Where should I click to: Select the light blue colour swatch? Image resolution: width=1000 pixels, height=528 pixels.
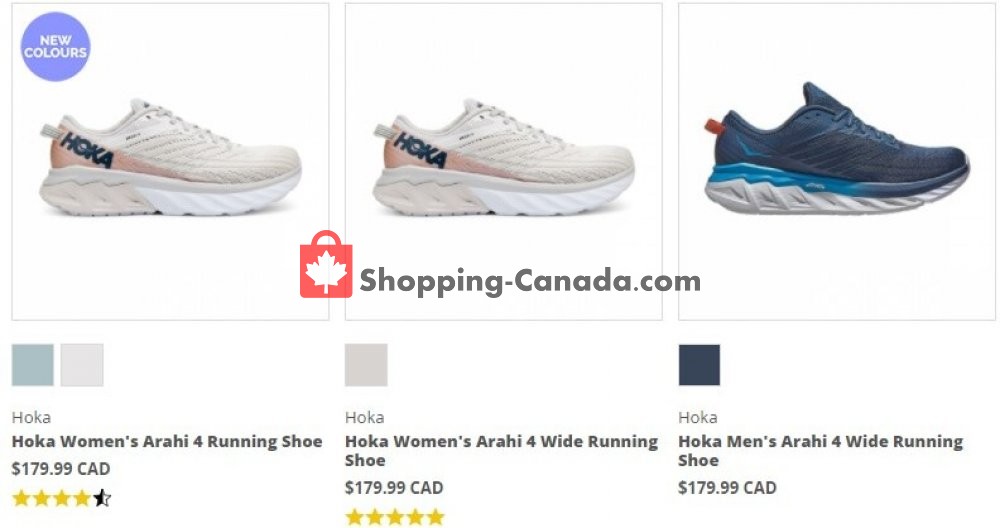click(33, 365)
